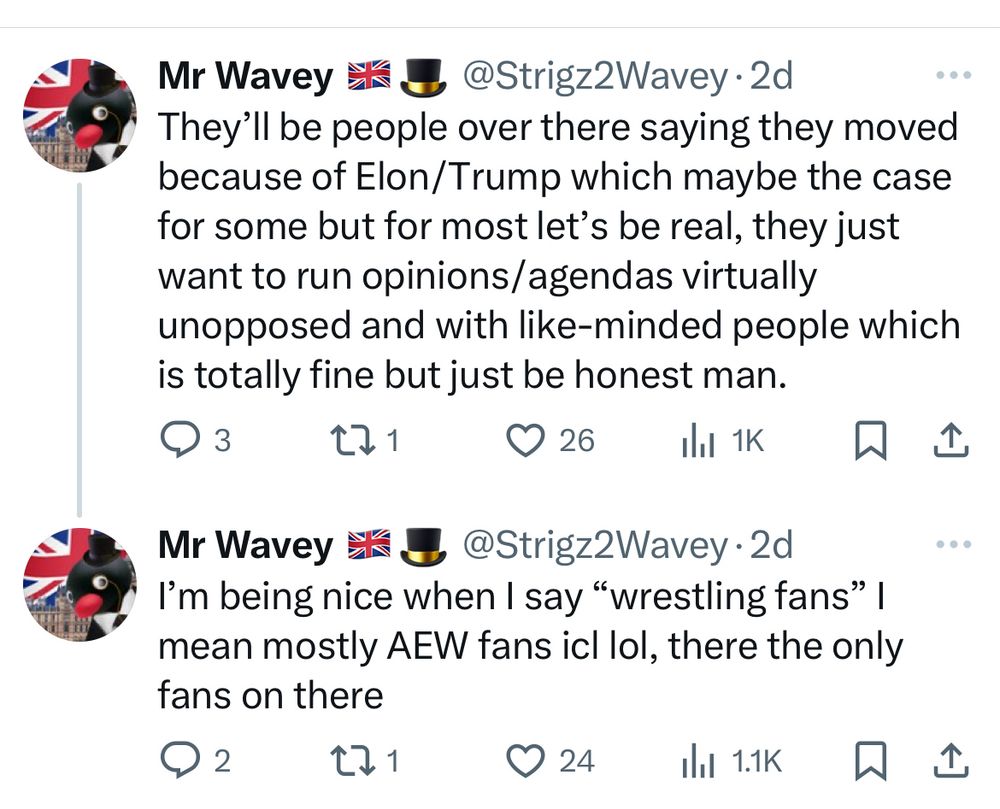Share the first tweet

[951, 440]
